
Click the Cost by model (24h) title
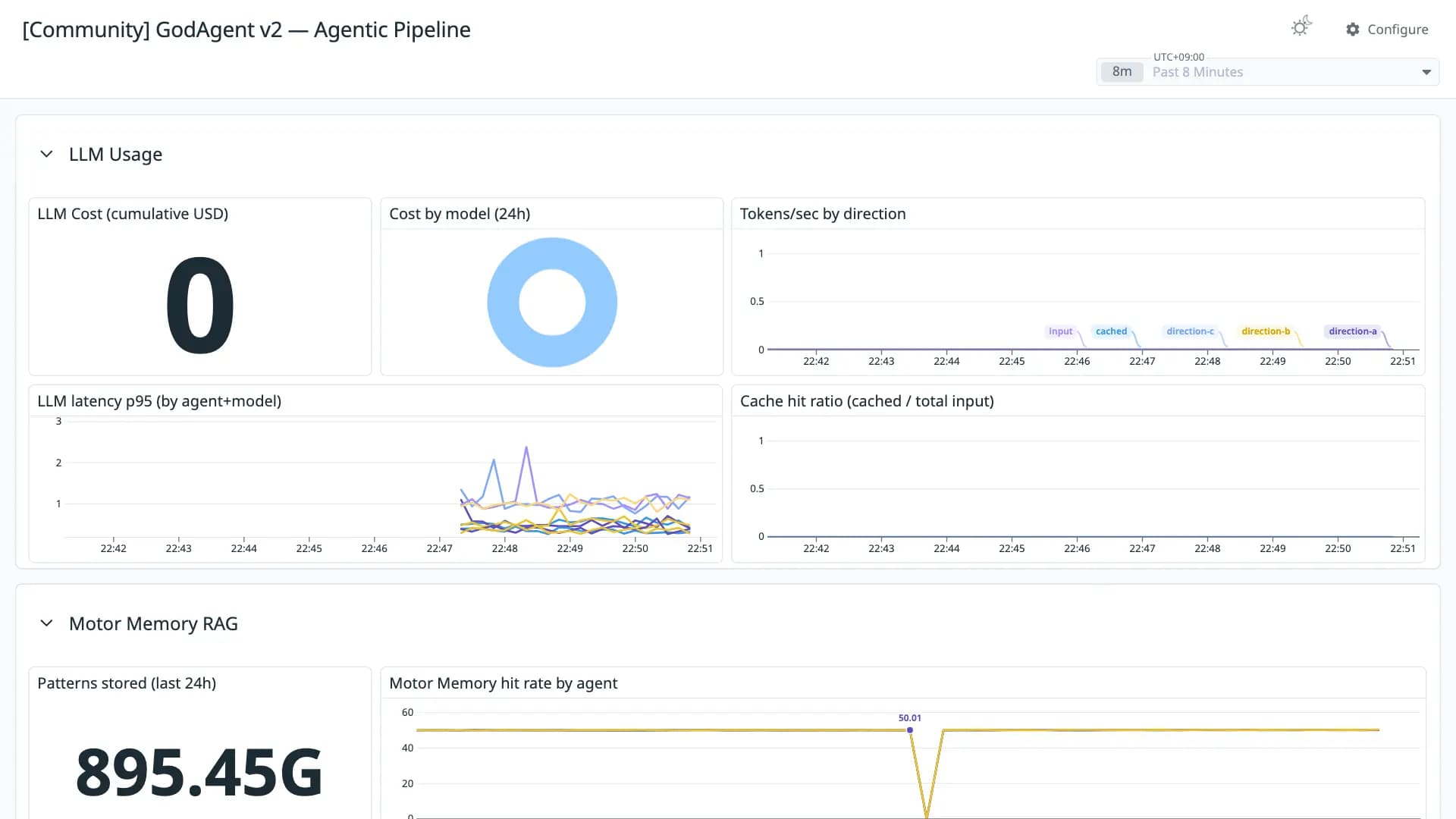click(460, 214)
